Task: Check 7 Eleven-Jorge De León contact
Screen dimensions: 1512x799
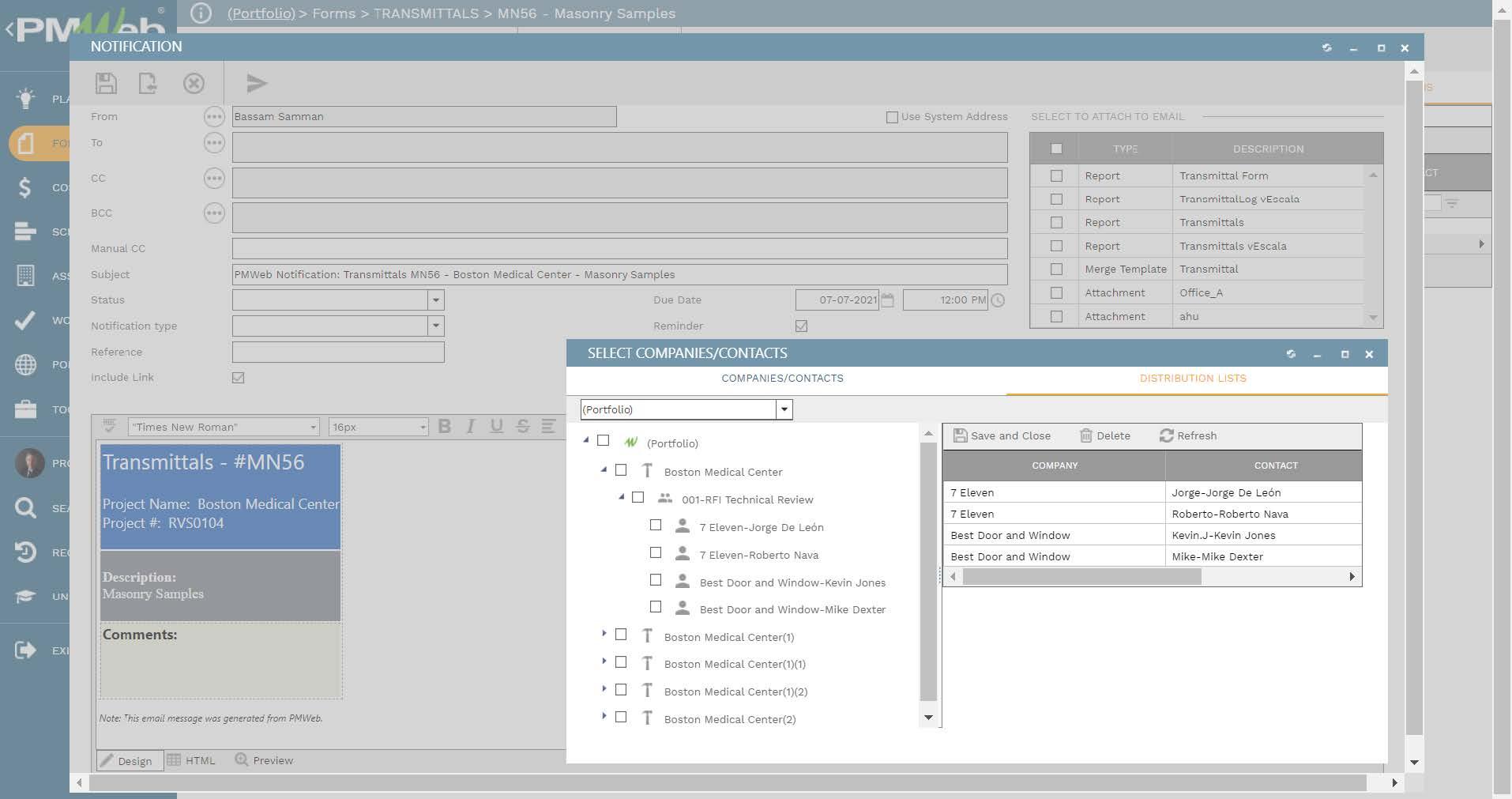Action: coord(655,525)
